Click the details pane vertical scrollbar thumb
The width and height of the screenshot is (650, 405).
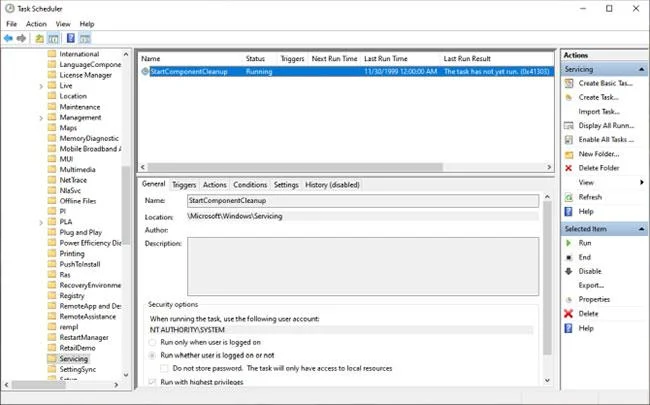point(547,278)
